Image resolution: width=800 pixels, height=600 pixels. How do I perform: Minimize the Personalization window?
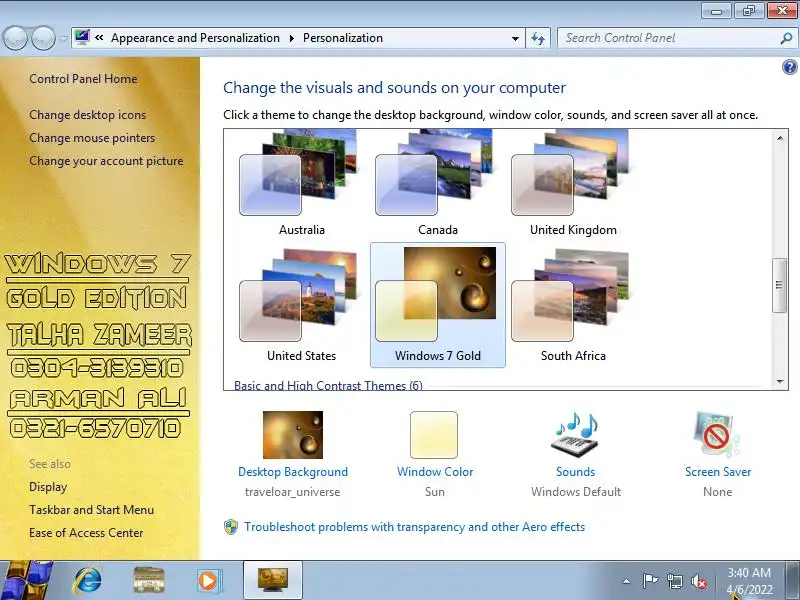[x=717, y=11]
